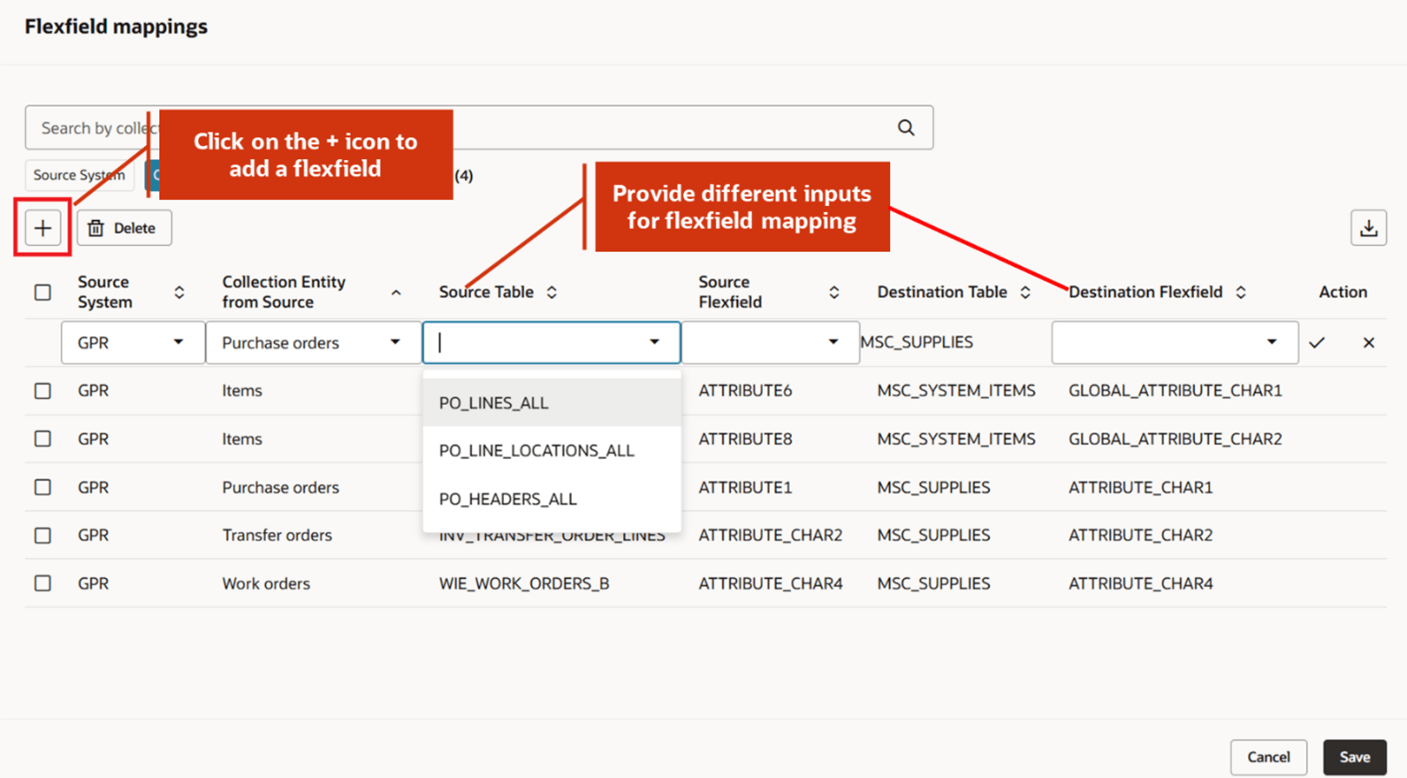Click the Source System filter chip
The width and height of the screenshot is (1407, 778).
pyautogui.click(x=79, y=175)
